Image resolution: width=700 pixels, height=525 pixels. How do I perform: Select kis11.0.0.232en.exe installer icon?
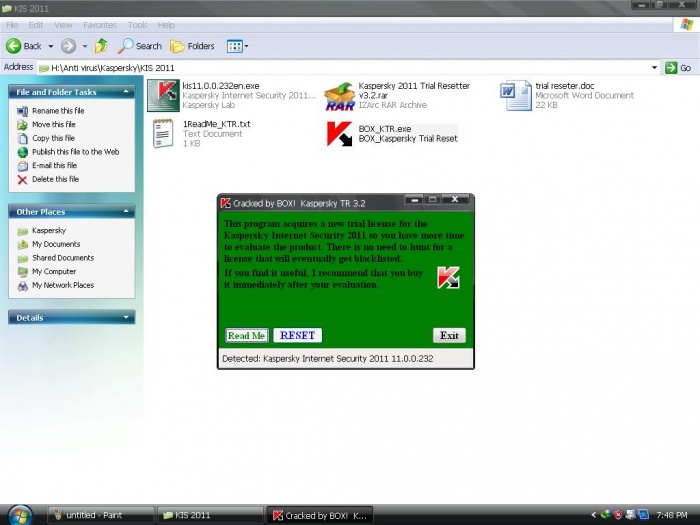pyautogui.click(x=163, y=95)
